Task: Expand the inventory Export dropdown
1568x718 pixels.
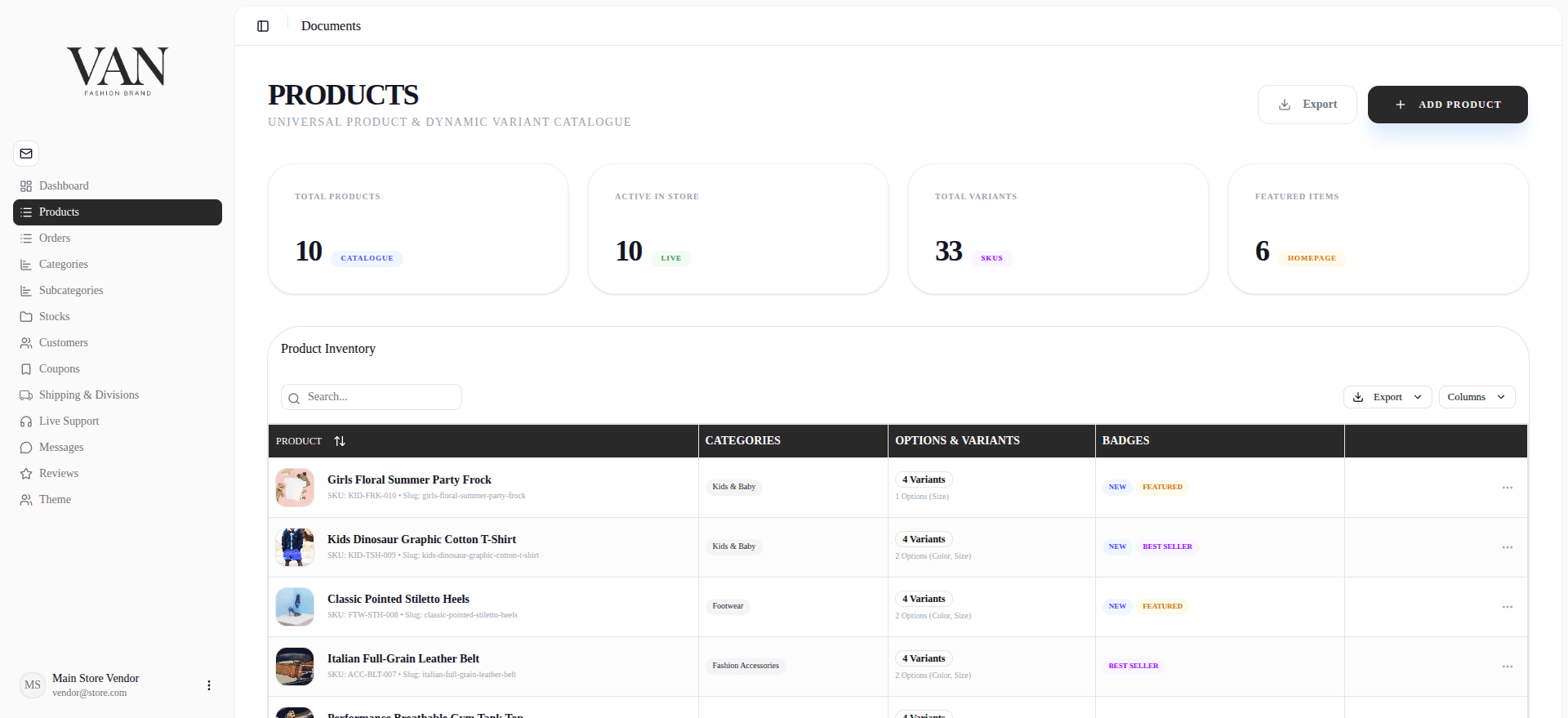Action: point(1388,397)
